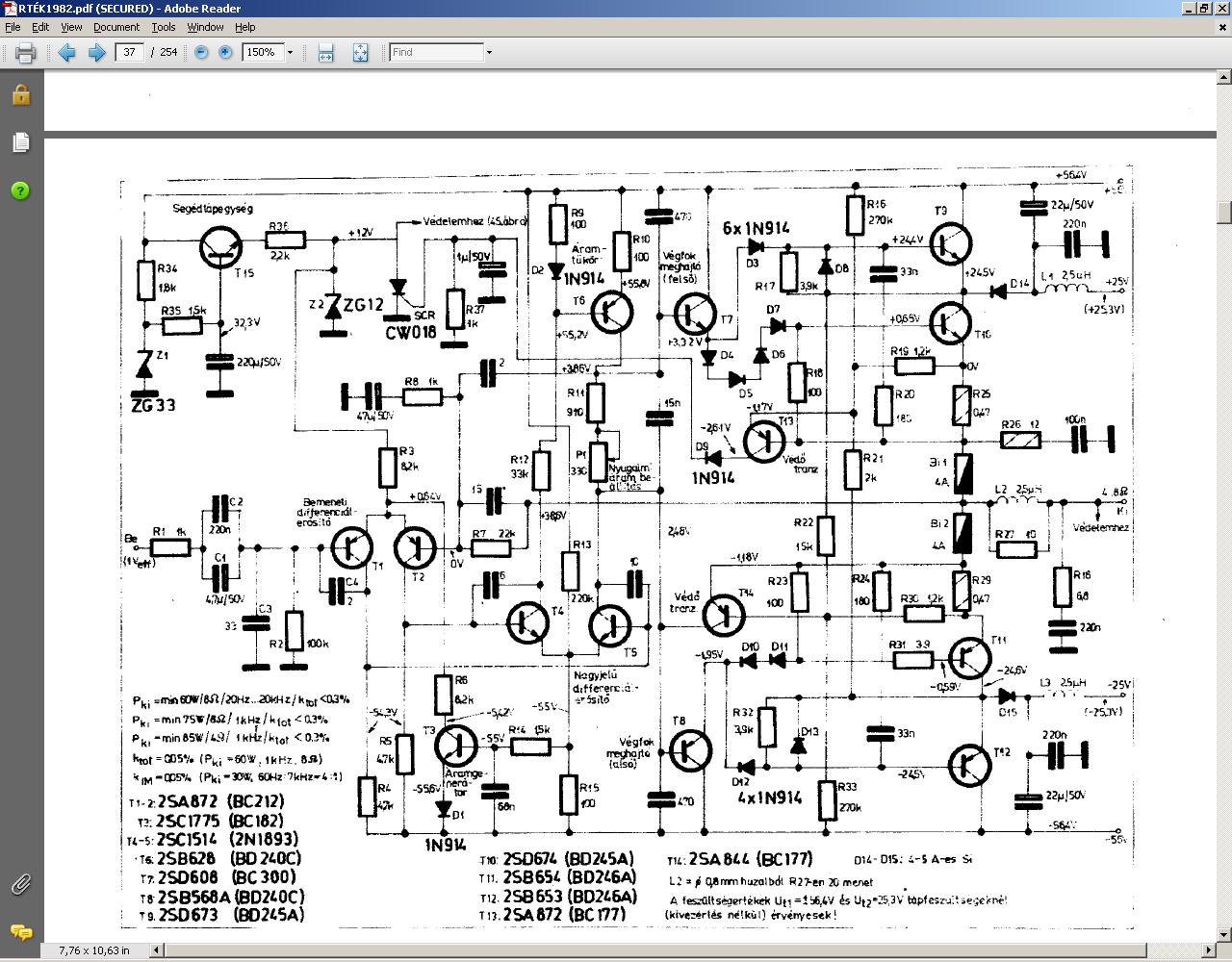Click the page size text '7,76 x 10,63 in'
Image resolution: width=1232 pixels, height=962 pixels.
pyautogui.click(x=94, y=950)
